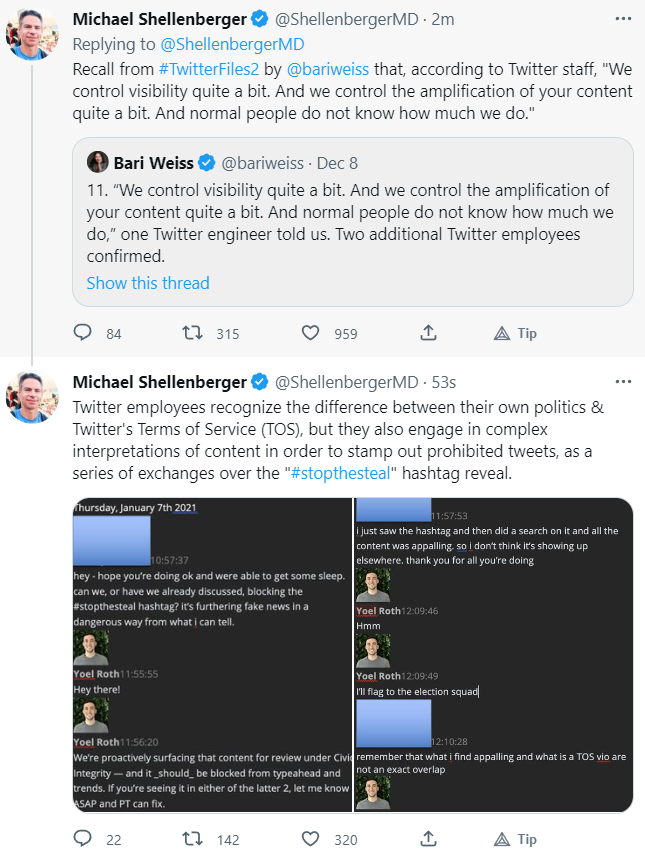Share the first tweet via share icon
Viewport: 645px width, 855px height.
(427, 333)
